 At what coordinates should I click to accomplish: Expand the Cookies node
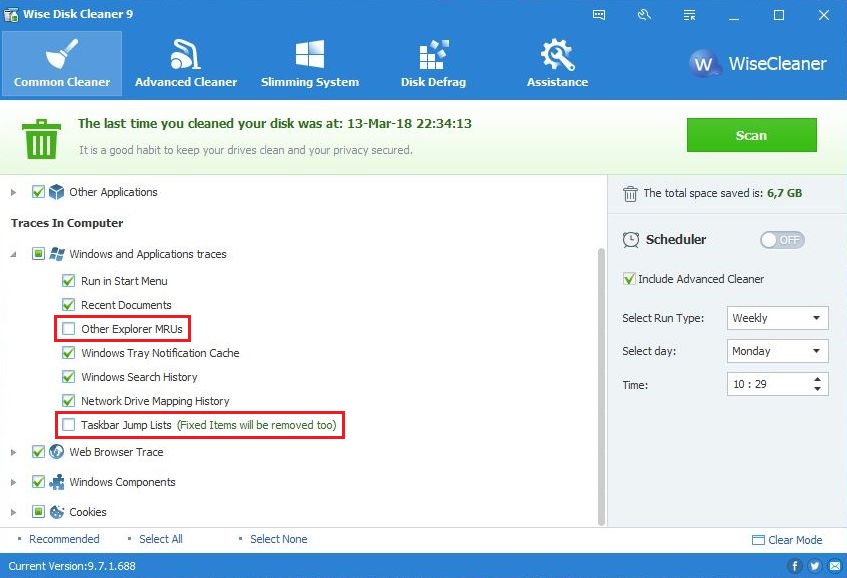(x=14, y=512)
